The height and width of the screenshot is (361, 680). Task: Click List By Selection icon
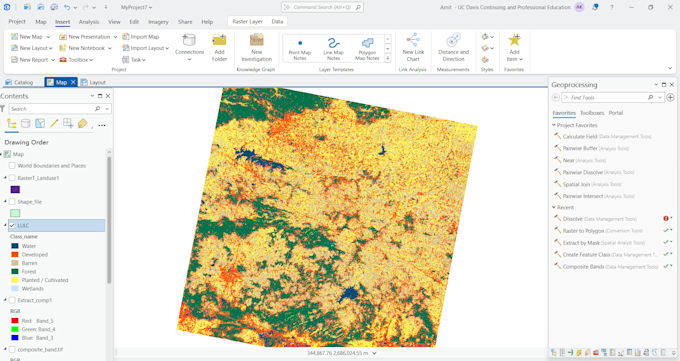pyautogui.click(x=40, y=124)
